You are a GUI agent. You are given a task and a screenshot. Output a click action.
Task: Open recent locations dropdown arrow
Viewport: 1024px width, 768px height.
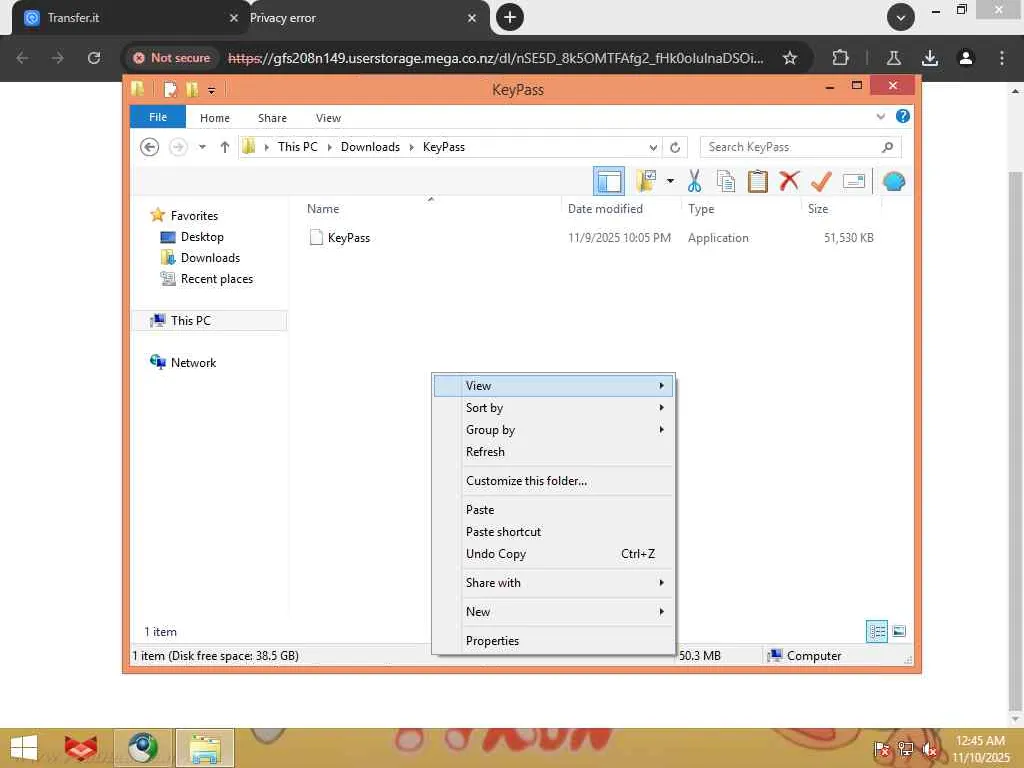coord(202,147)
